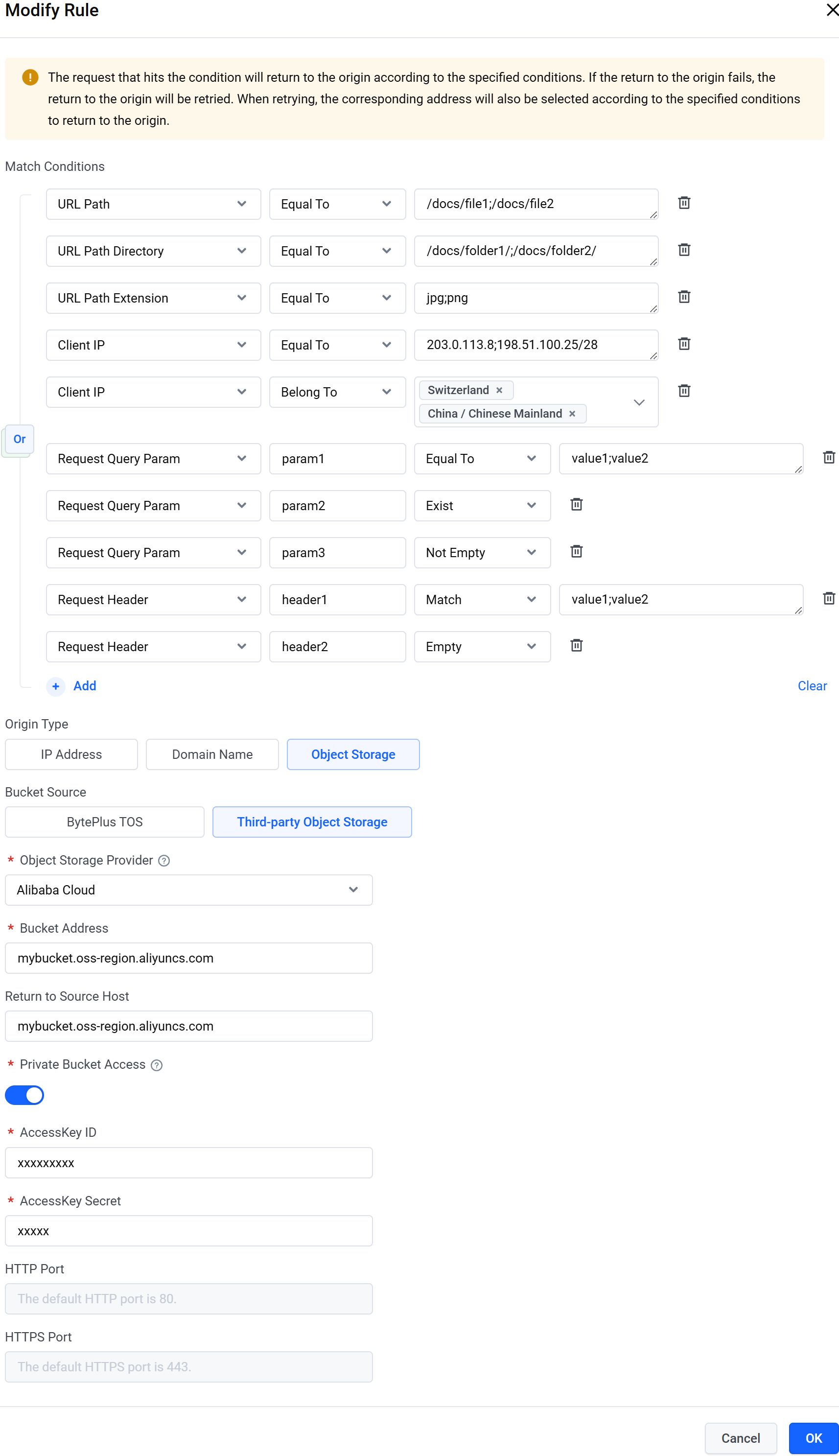Delete the URL Path Extension condition
This screenshot has width=839, height=1456.
tap(683, 297)
